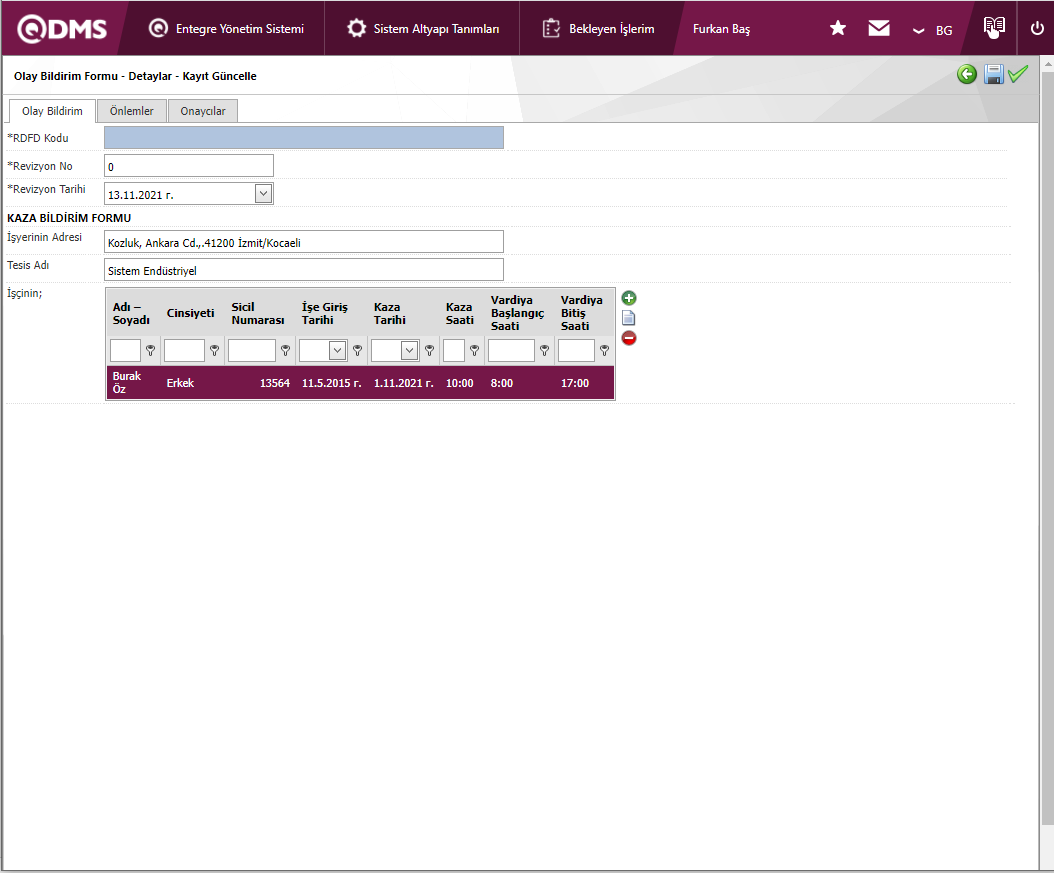Delete worker row with red minus icon

[x=629, y=338]
